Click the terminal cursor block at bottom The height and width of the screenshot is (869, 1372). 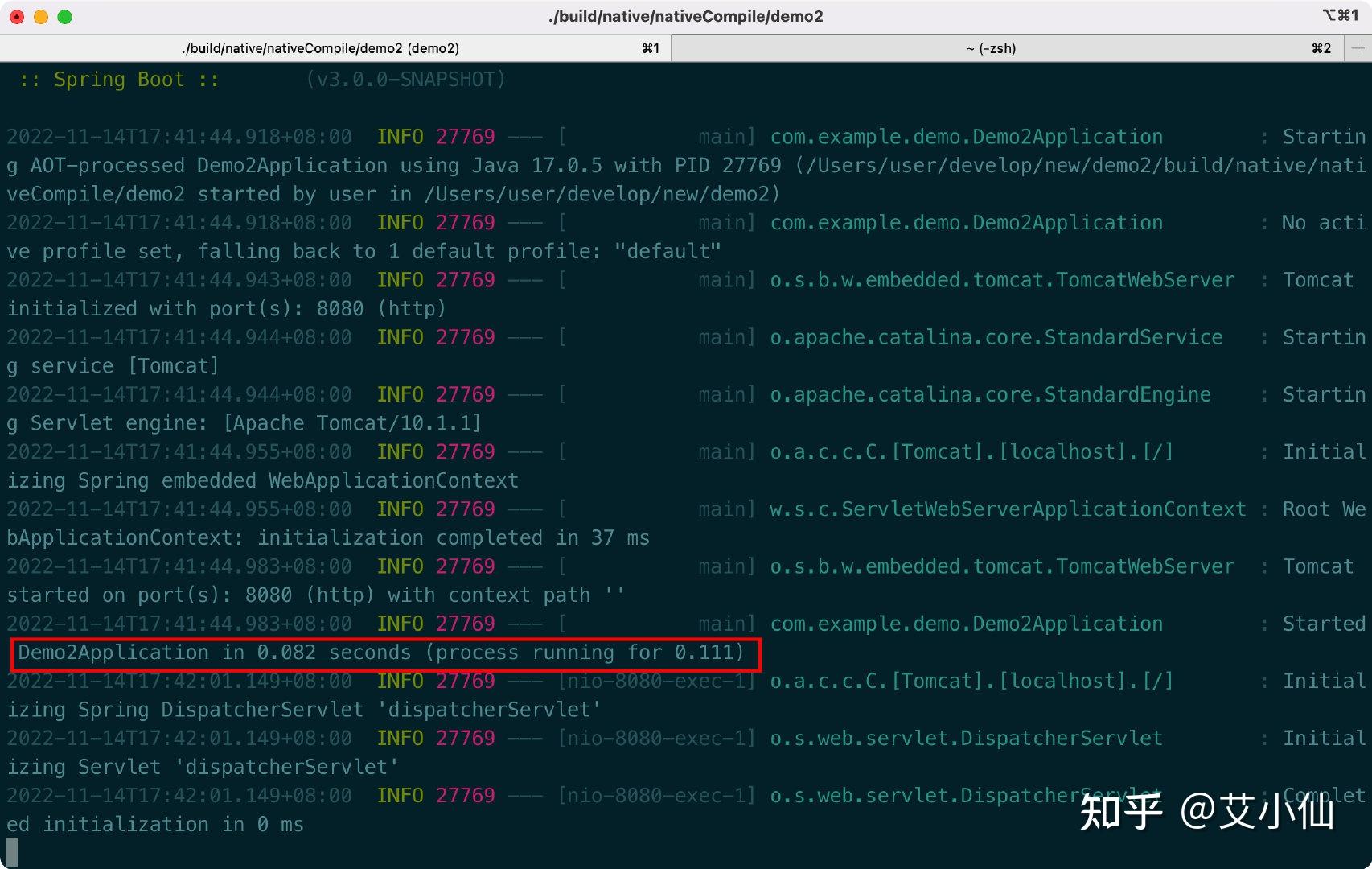click(x=12, y=852)
